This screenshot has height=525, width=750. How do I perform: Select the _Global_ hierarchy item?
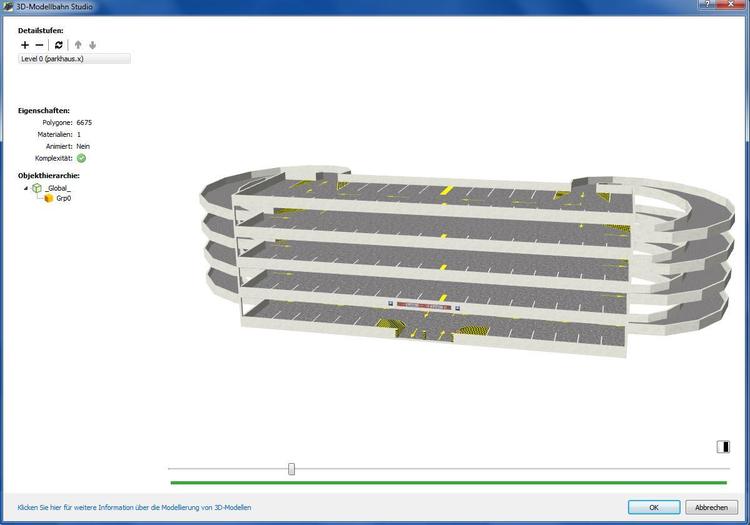tap(58, 188)
